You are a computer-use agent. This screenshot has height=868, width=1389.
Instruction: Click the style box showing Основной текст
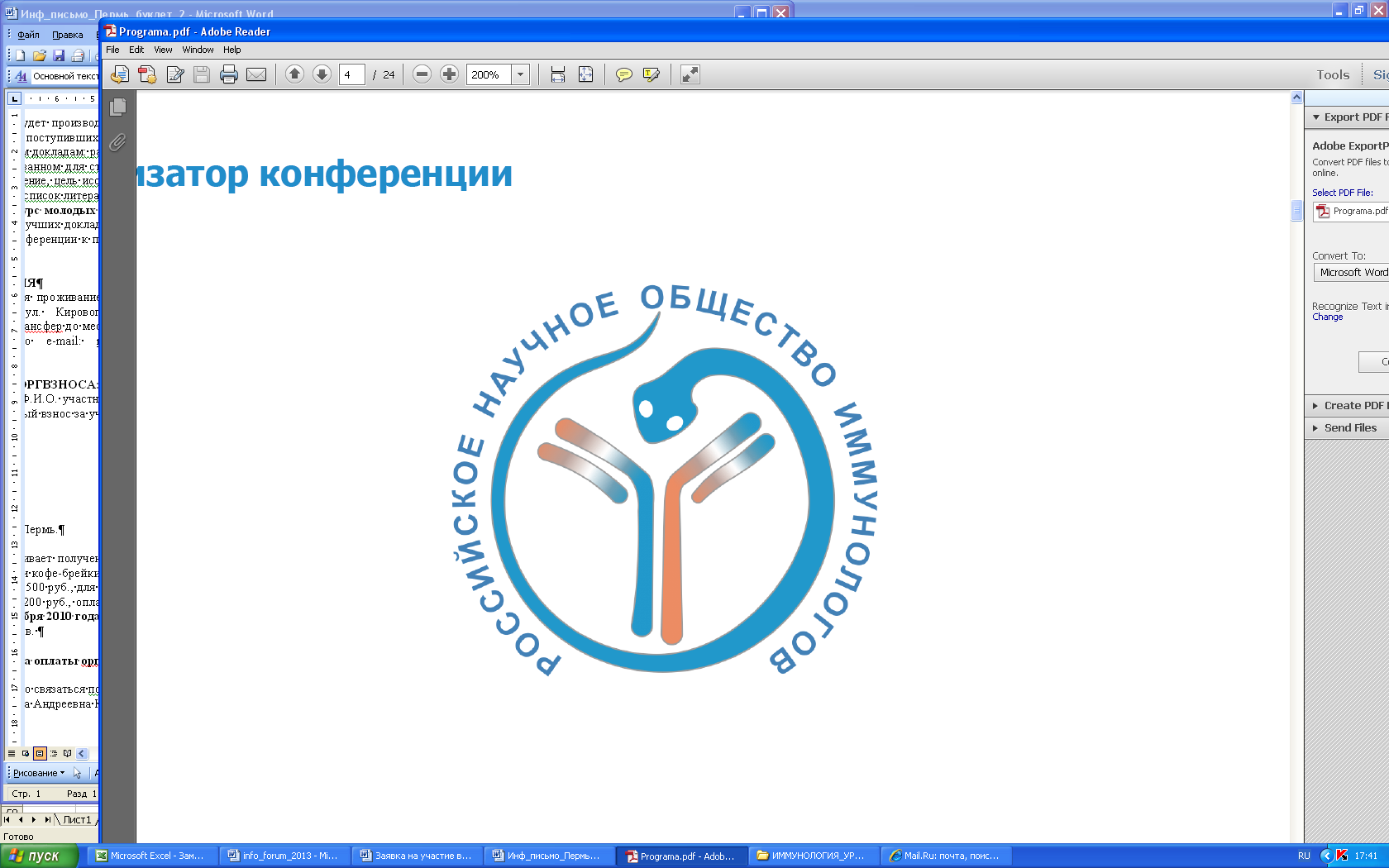(64, 76)
